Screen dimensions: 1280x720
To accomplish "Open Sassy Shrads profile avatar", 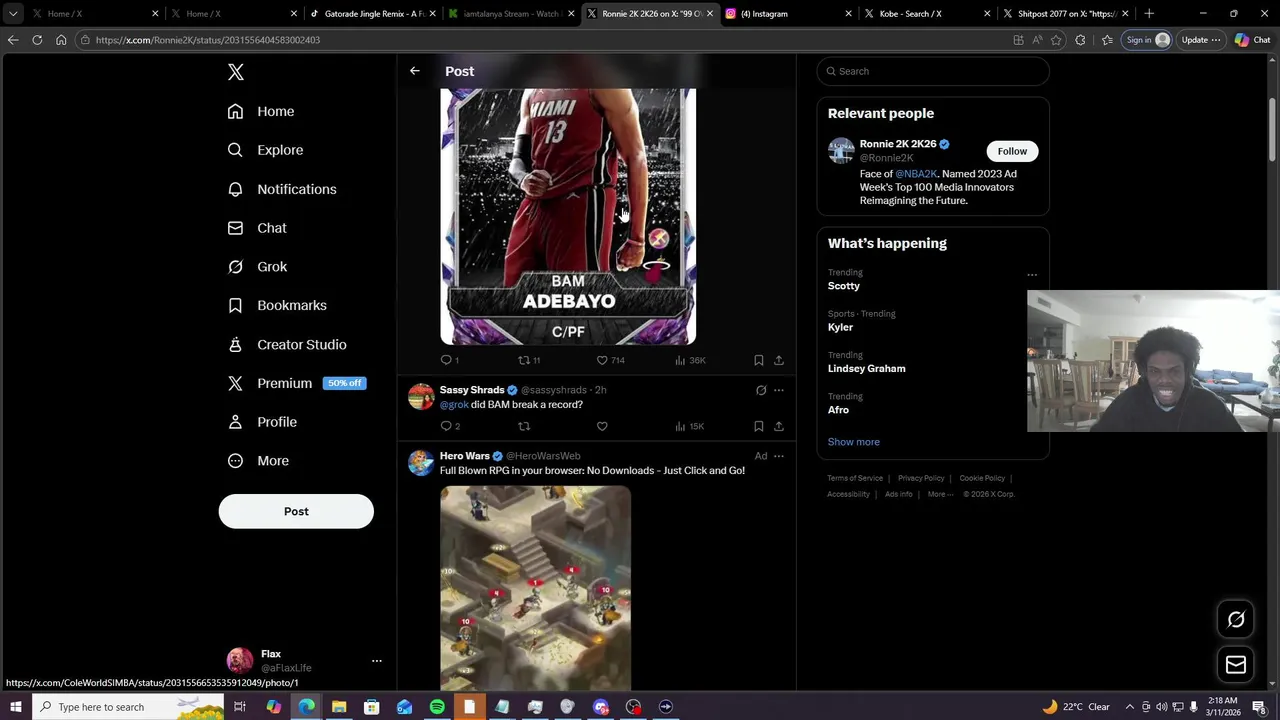I will tap(421, 397).
